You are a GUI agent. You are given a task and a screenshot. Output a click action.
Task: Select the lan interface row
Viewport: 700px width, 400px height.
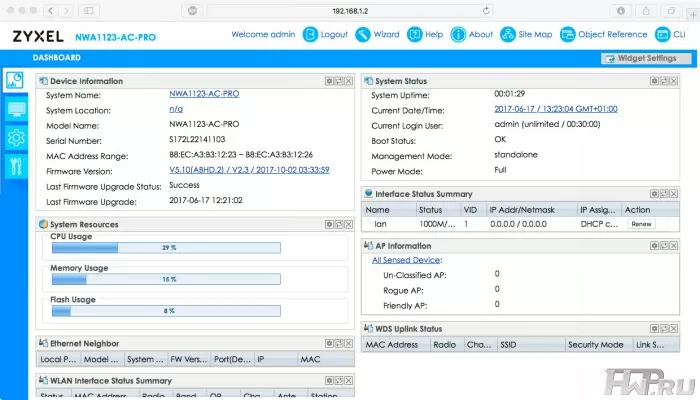pos(521,224)
